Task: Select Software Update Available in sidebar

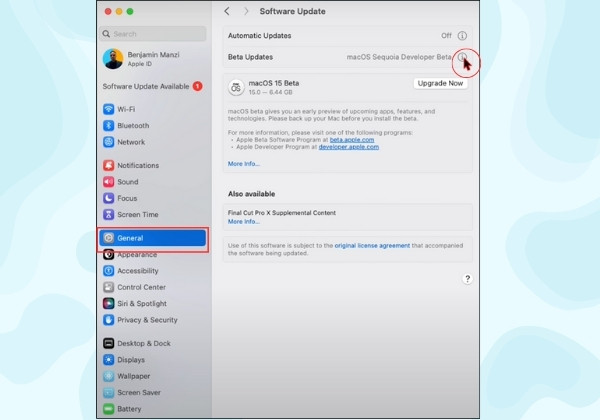Action: pyautogui.click(x=153, y=86)
